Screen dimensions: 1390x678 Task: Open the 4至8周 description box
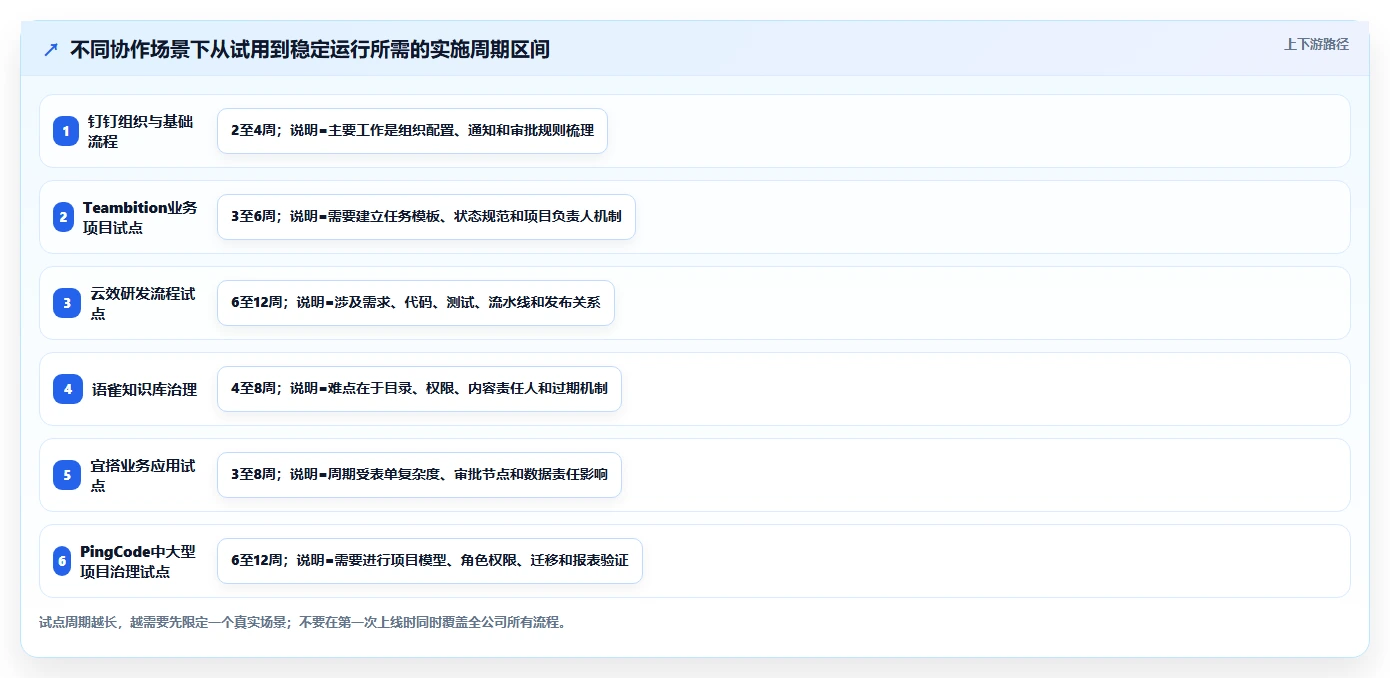(419, 389)
